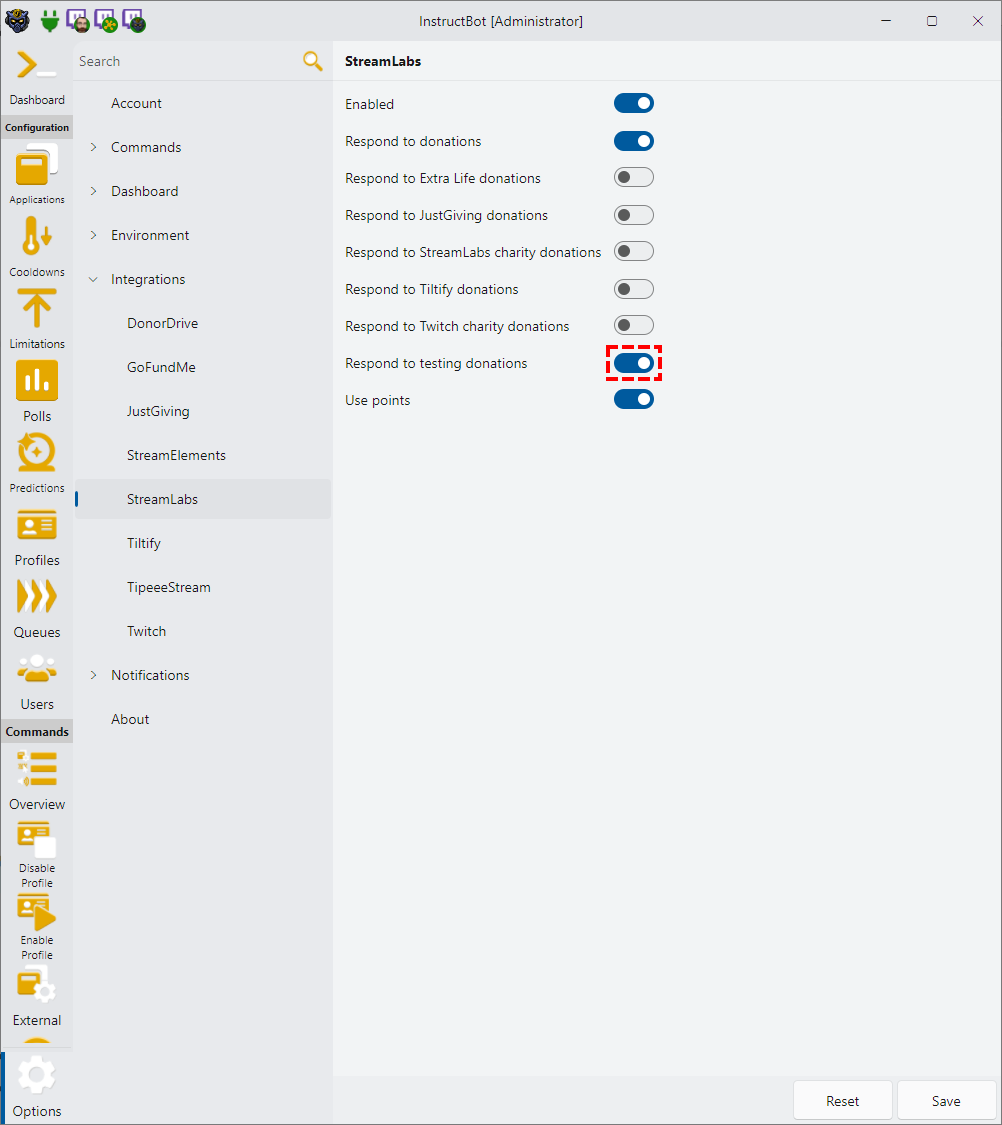The image size is (1002, 1125).
Task: Maximize the InstructBot window
Action: tap(932, 21)
